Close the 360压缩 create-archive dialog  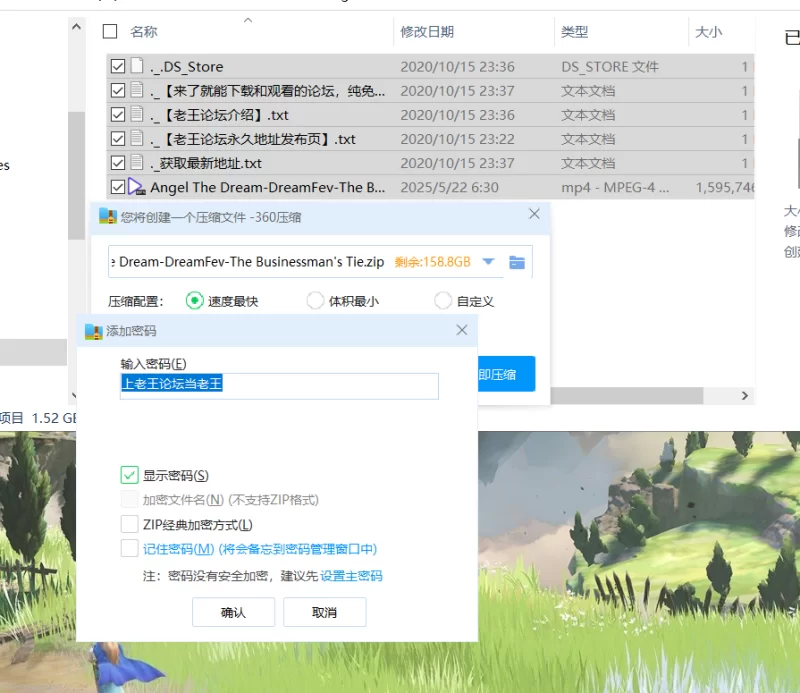point(534,214)
